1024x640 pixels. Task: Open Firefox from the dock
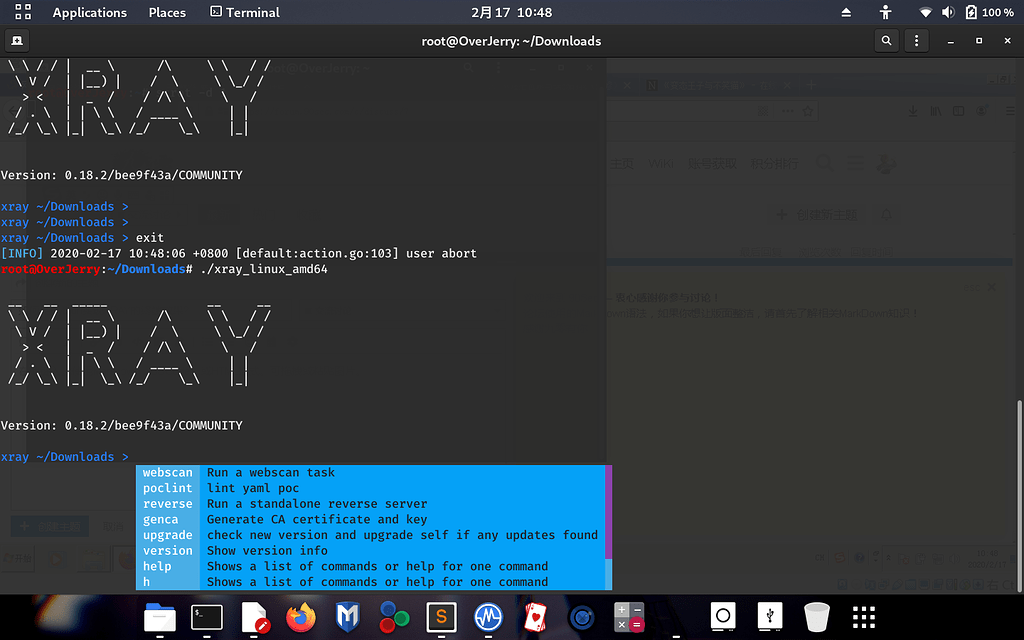pyautogui.click(x=300, y=617)
